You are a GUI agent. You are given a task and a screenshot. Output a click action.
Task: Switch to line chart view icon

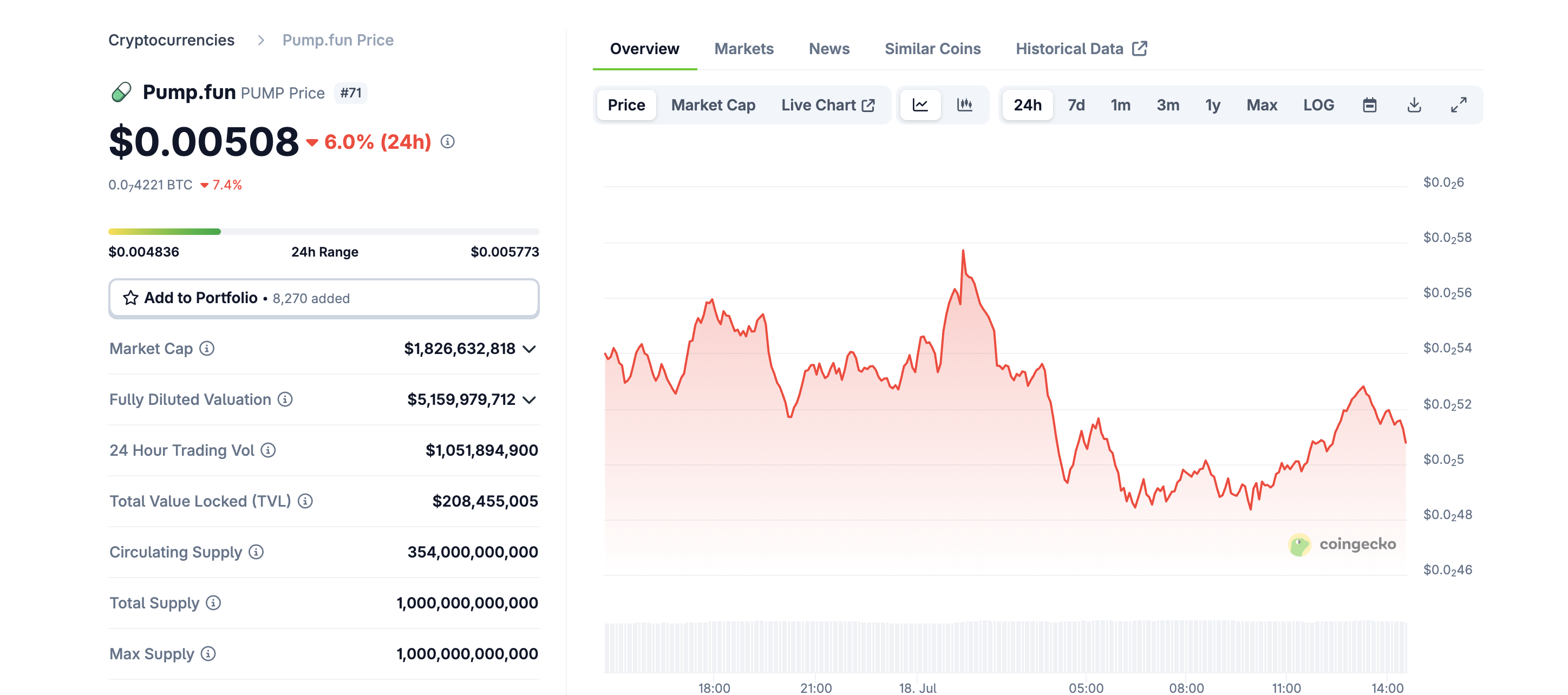coord(920,106)
